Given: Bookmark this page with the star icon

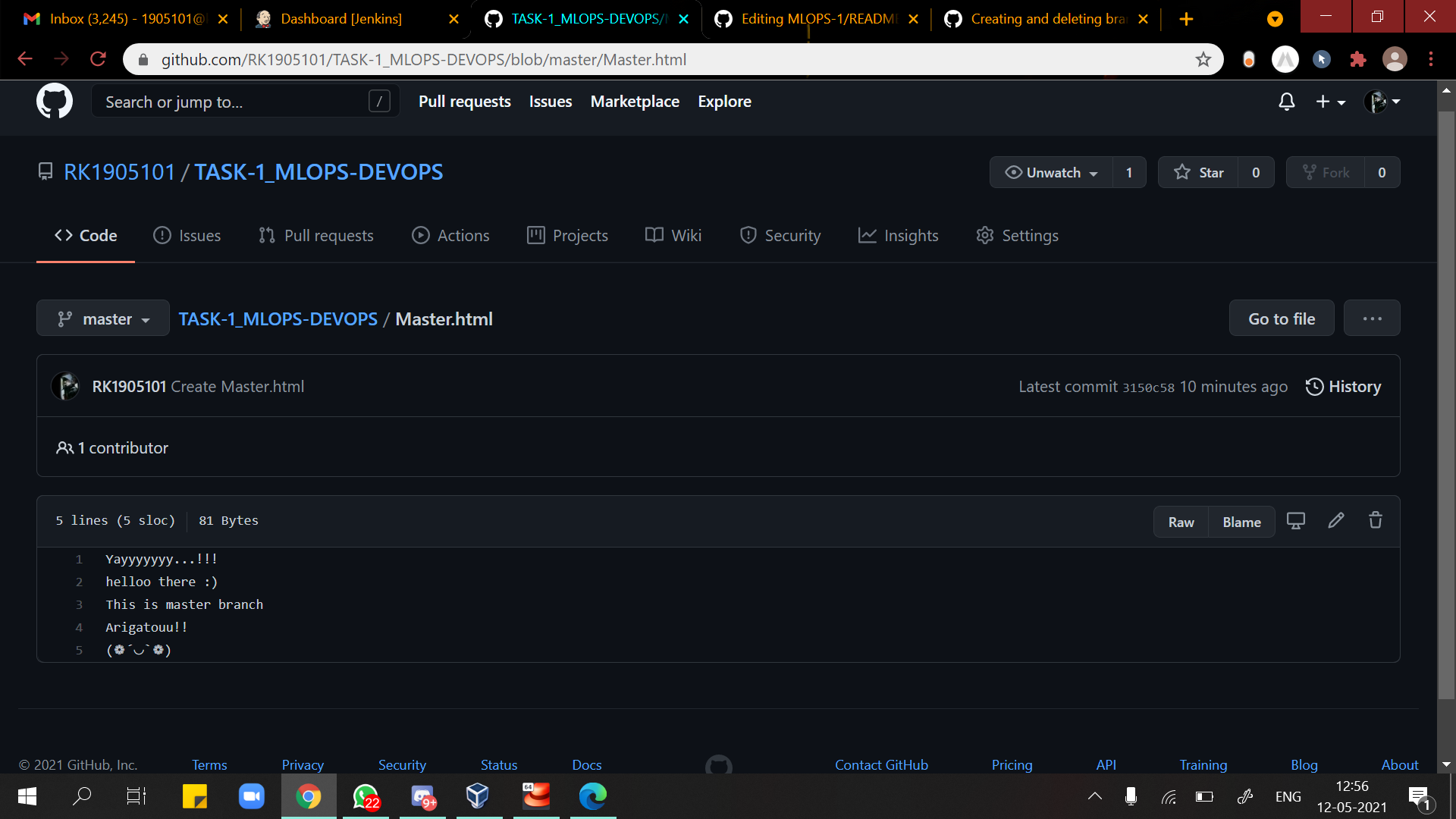Looking at the screenshot, I should [1203, 59].
